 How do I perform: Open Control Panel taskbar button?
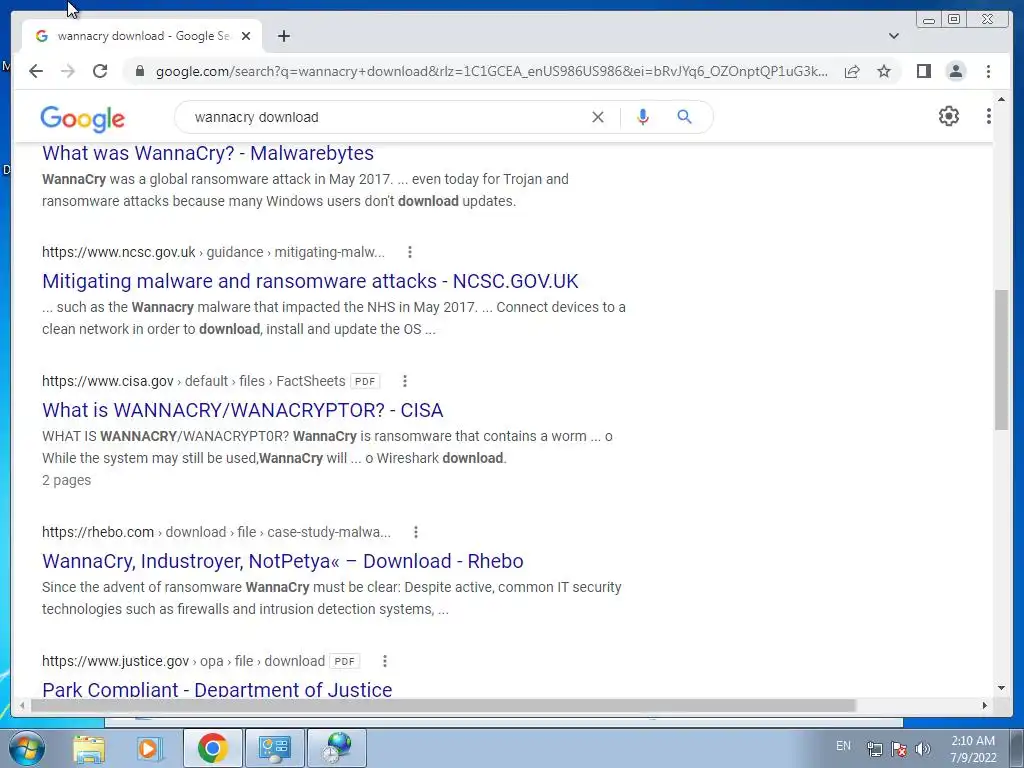click(274, 748)
